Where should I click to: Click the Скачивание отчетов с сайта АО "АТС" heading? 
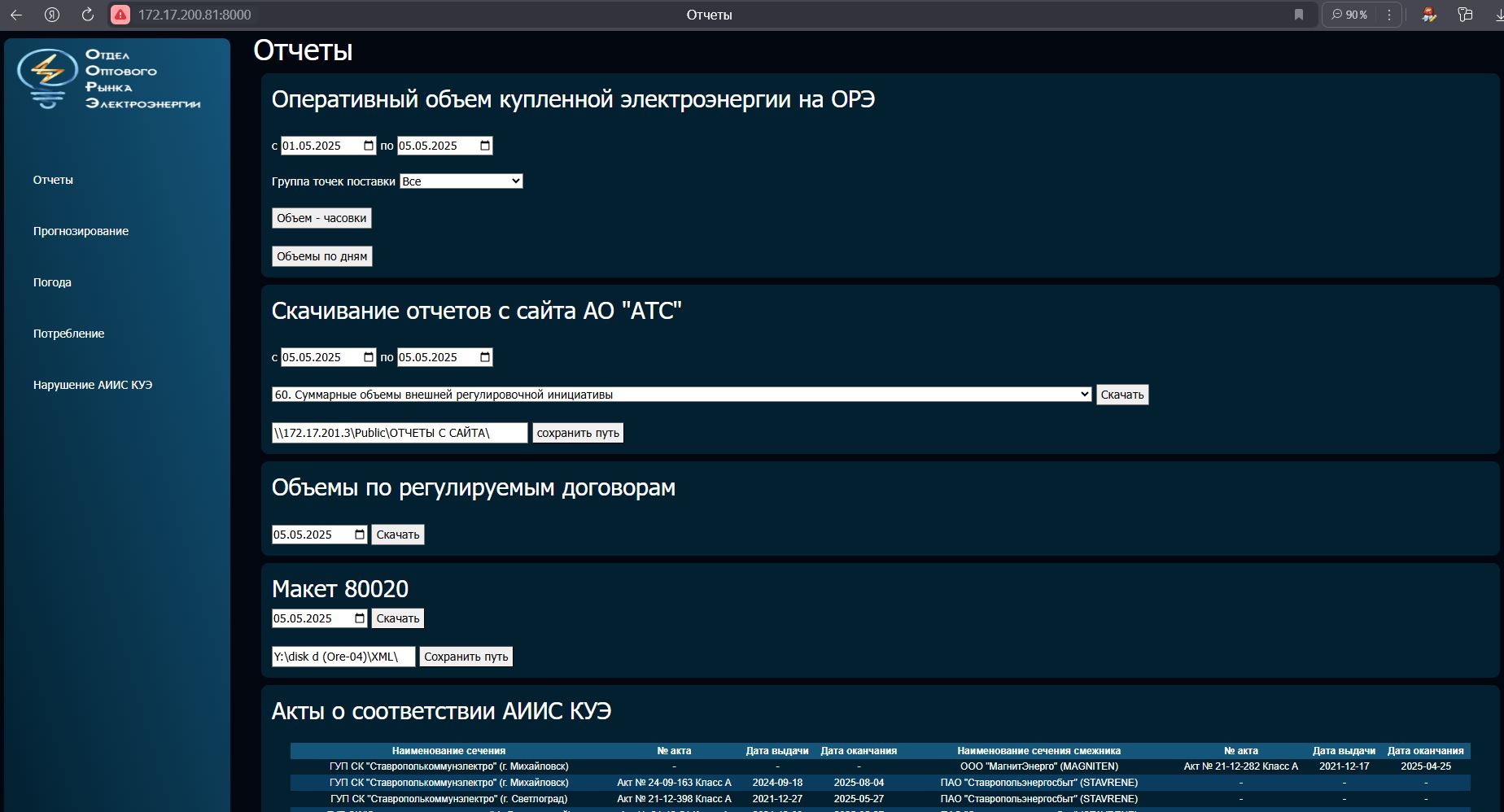pos(477,311)
